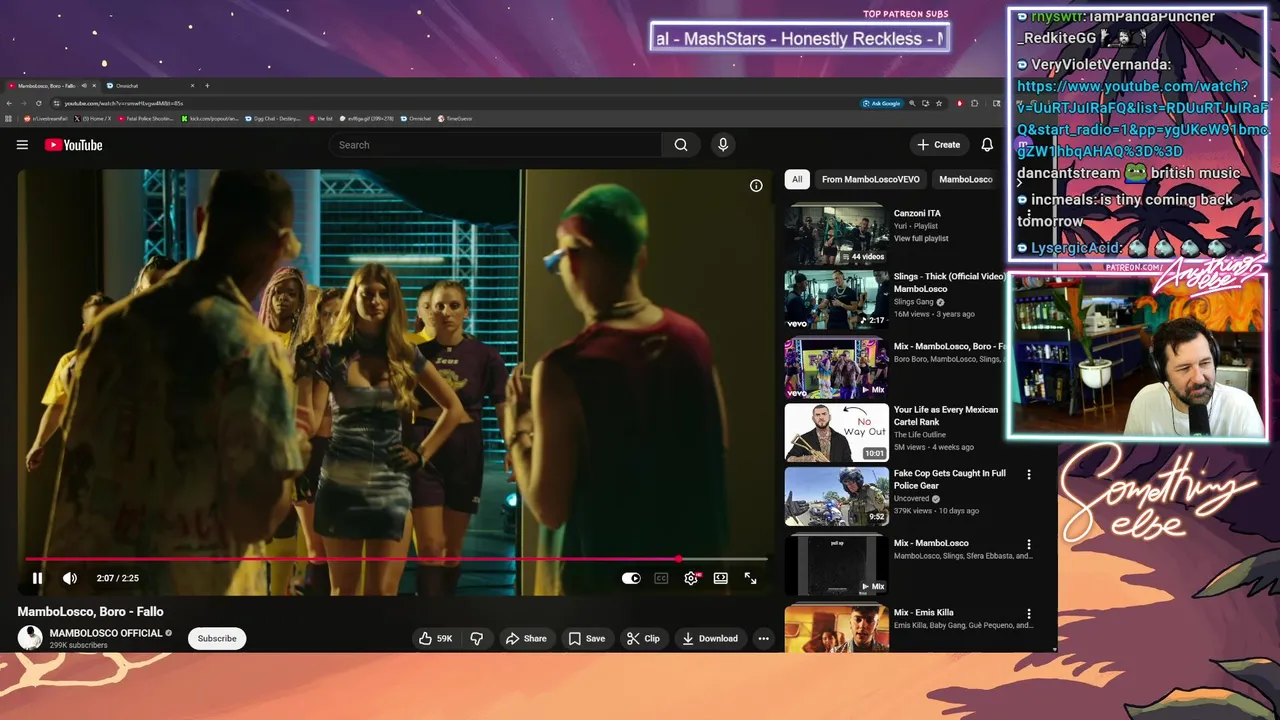
Task: Like the video with thumbs up
Action: pos(436,638)
